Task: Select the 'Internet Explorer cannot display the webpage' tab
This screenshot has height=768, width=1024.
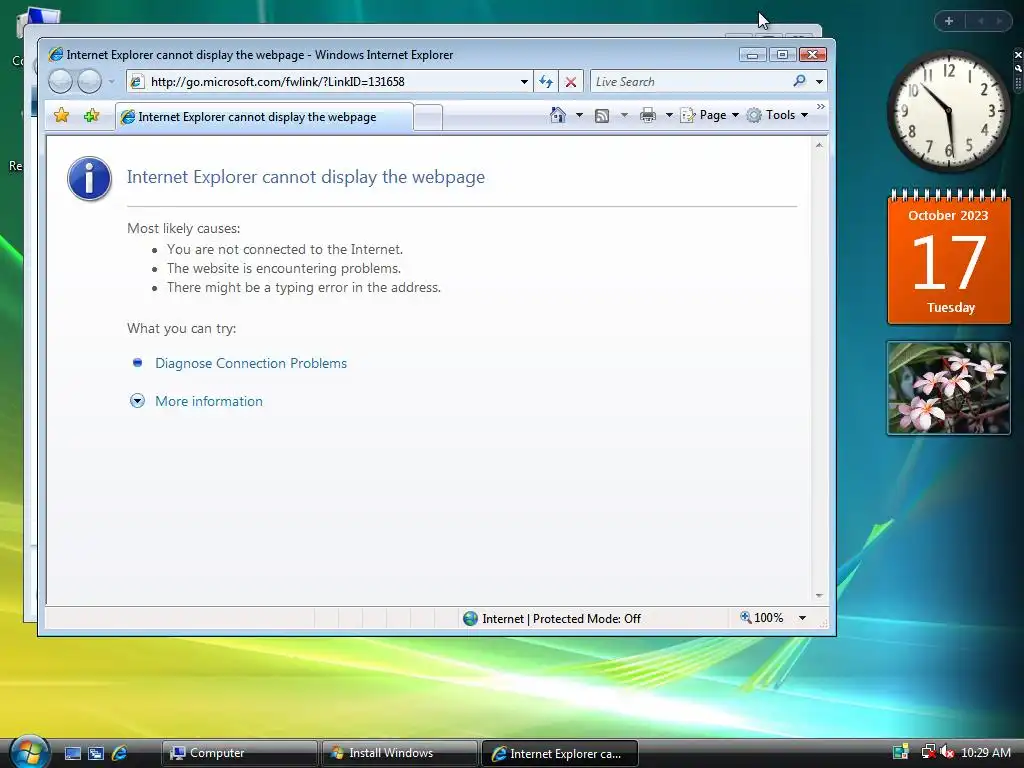Action: click(264, 117)
